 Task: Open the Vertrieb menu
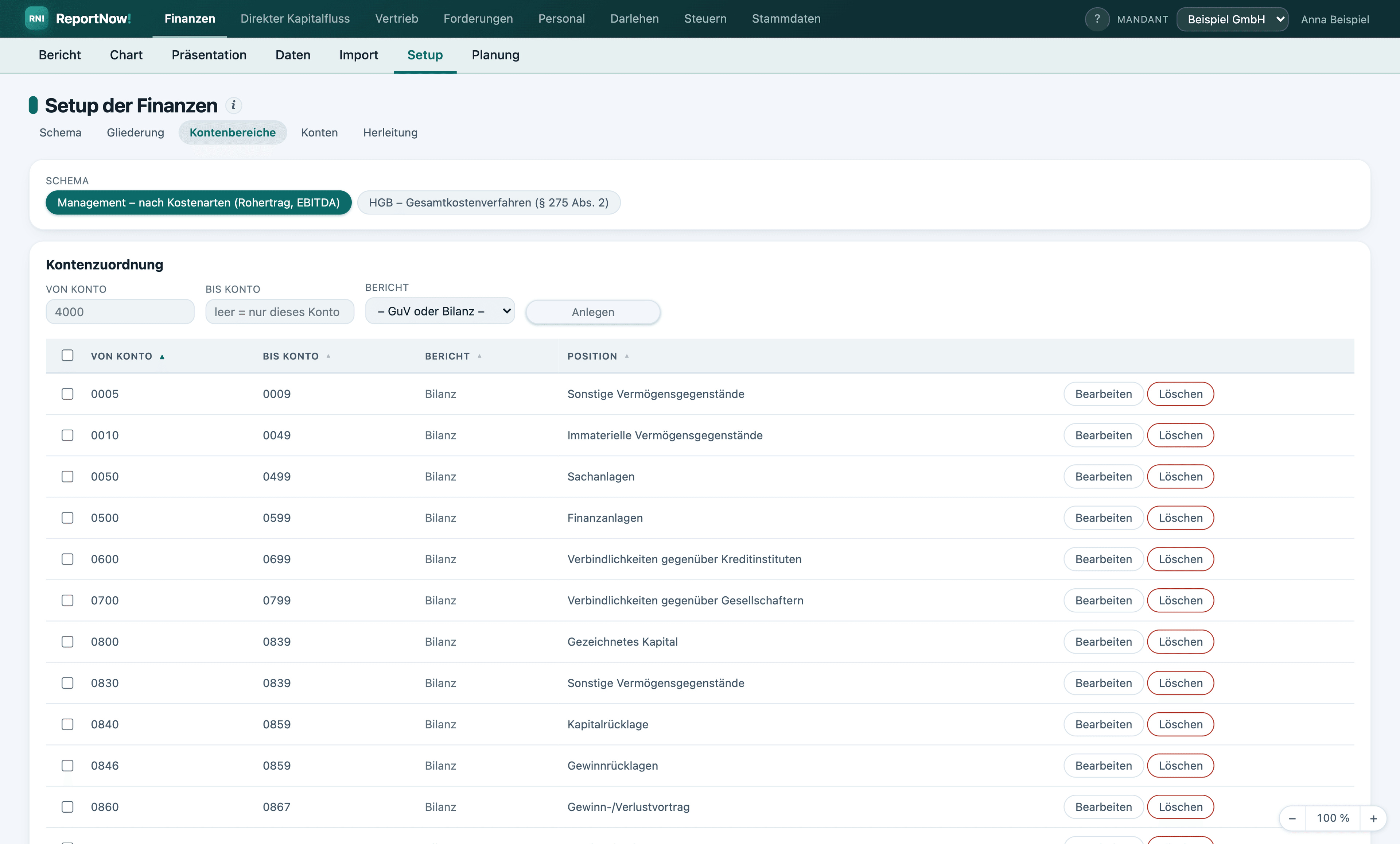point(397,18)
